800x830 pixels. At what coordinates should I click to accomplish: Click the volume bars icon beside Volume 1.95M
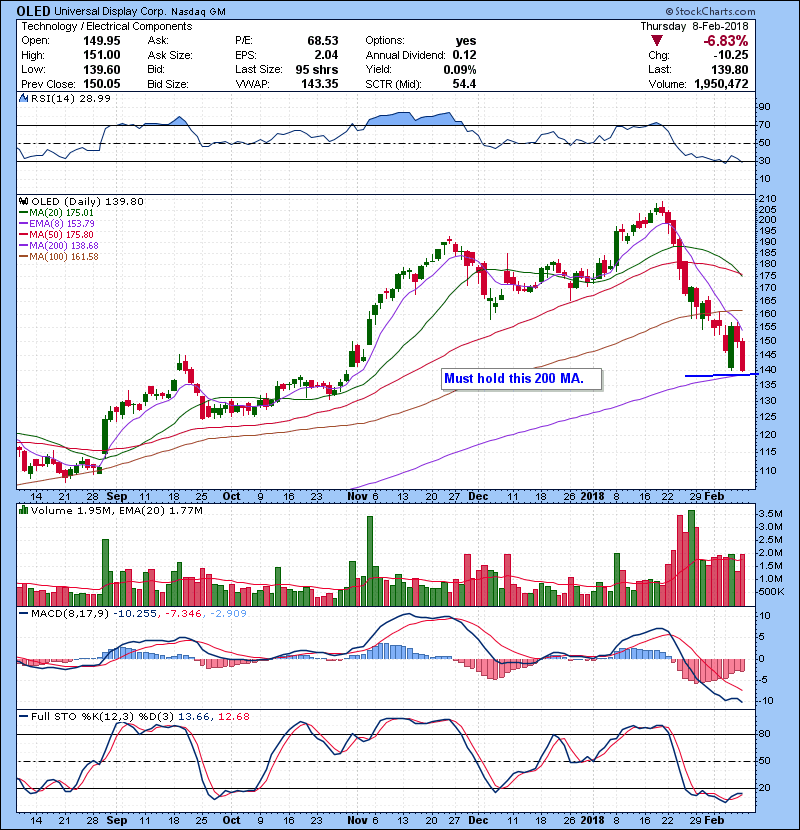click(x=23, y=510)
